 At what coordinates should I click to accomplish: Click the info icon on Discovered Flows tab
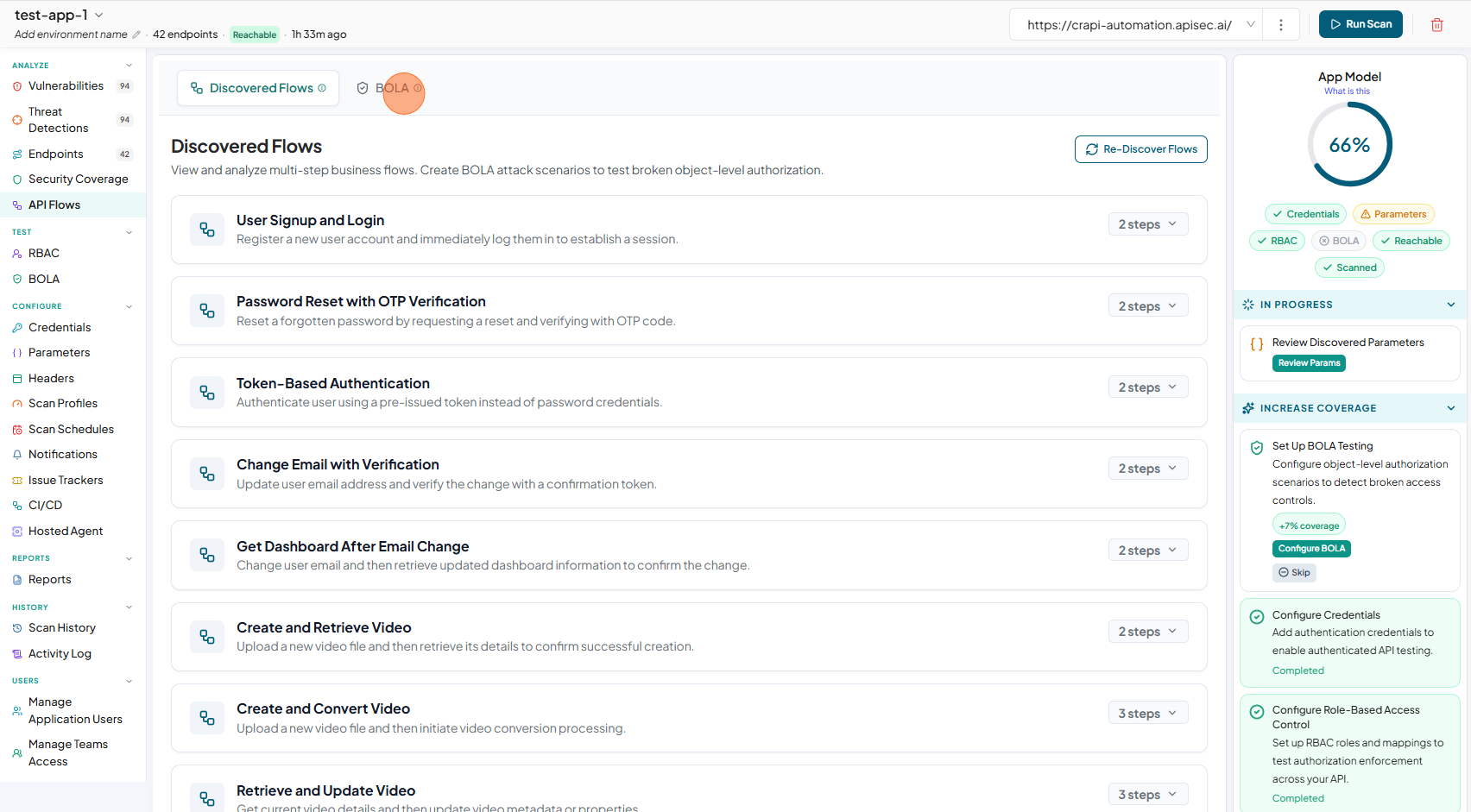pos(322,88)
